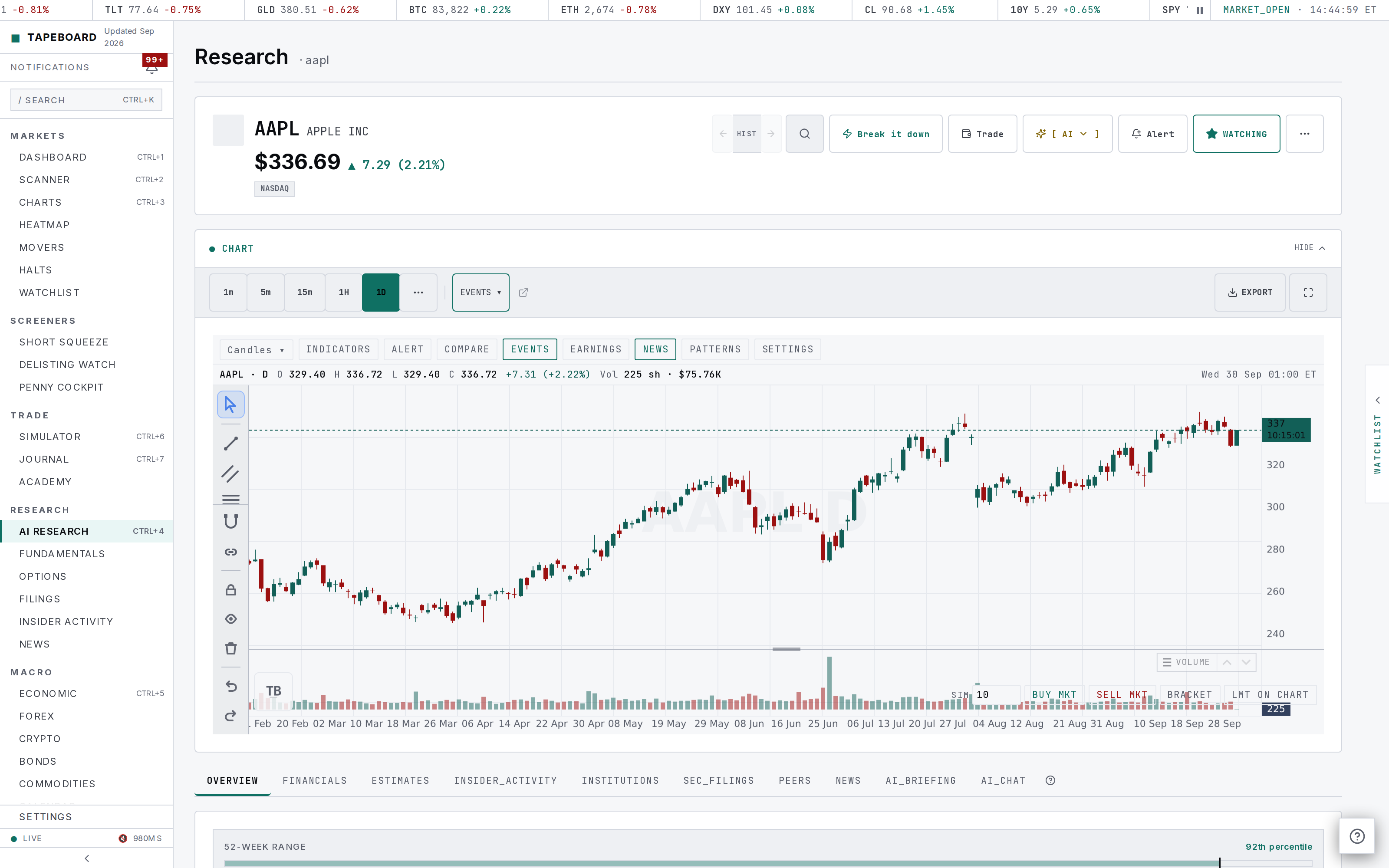Click the BUY MKT button

click(1054, 695)
